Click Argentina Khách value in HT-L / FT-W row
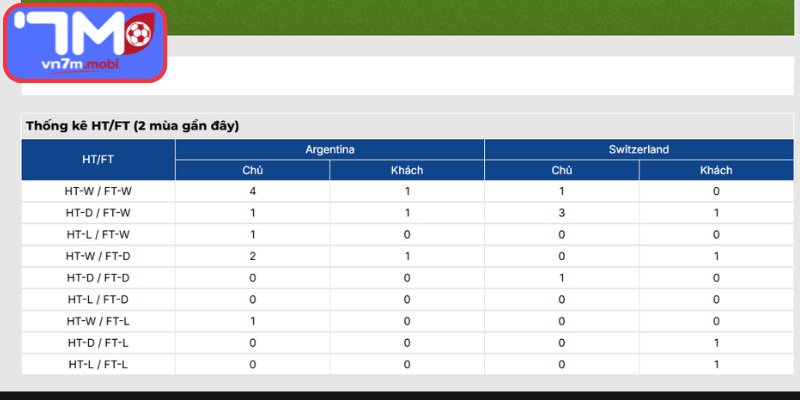Viewport: 800px width, 400px height. click(x=407, y=235)
